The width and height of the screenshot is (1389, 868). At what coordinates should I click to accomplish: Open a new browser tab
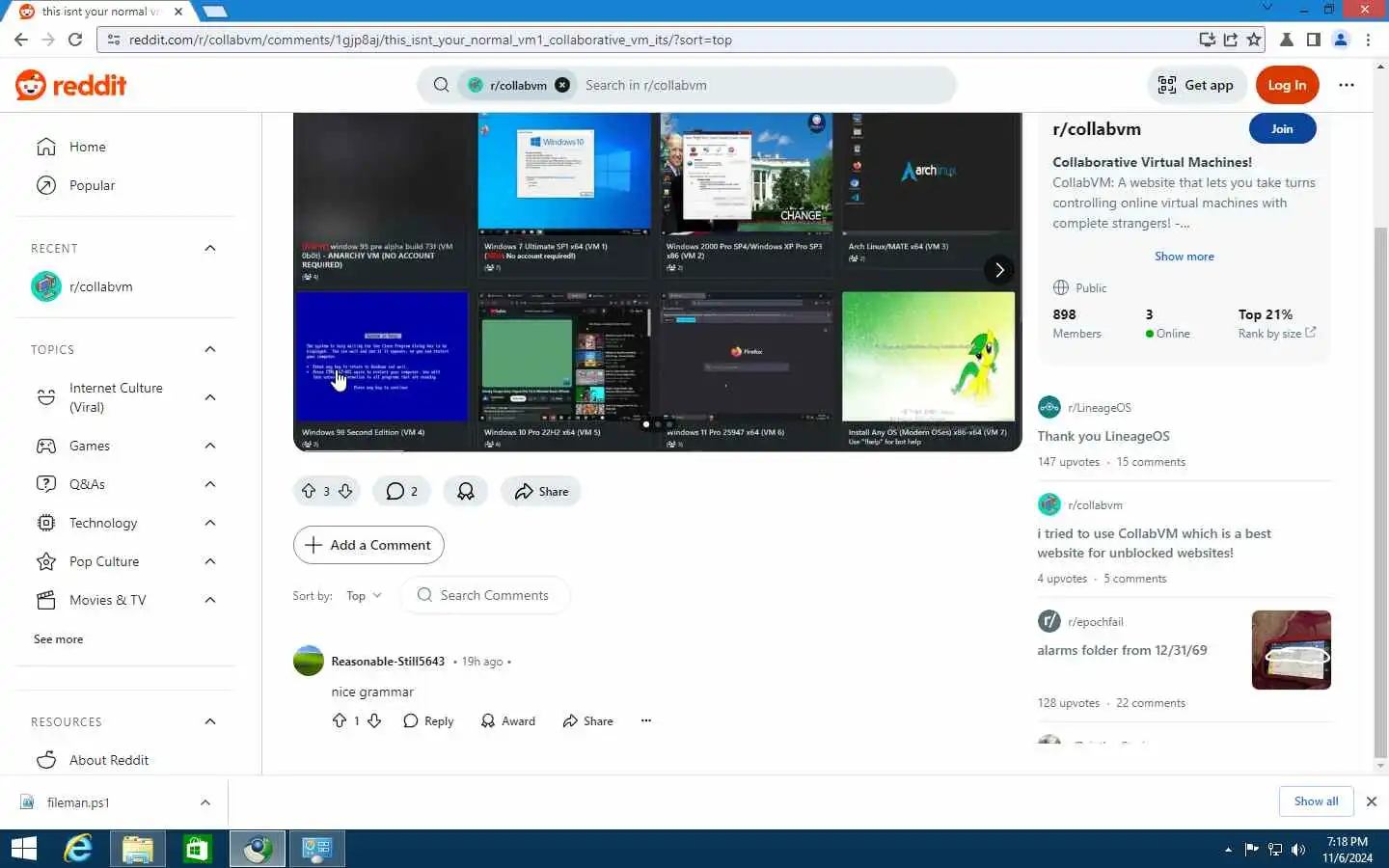[214, 12]
